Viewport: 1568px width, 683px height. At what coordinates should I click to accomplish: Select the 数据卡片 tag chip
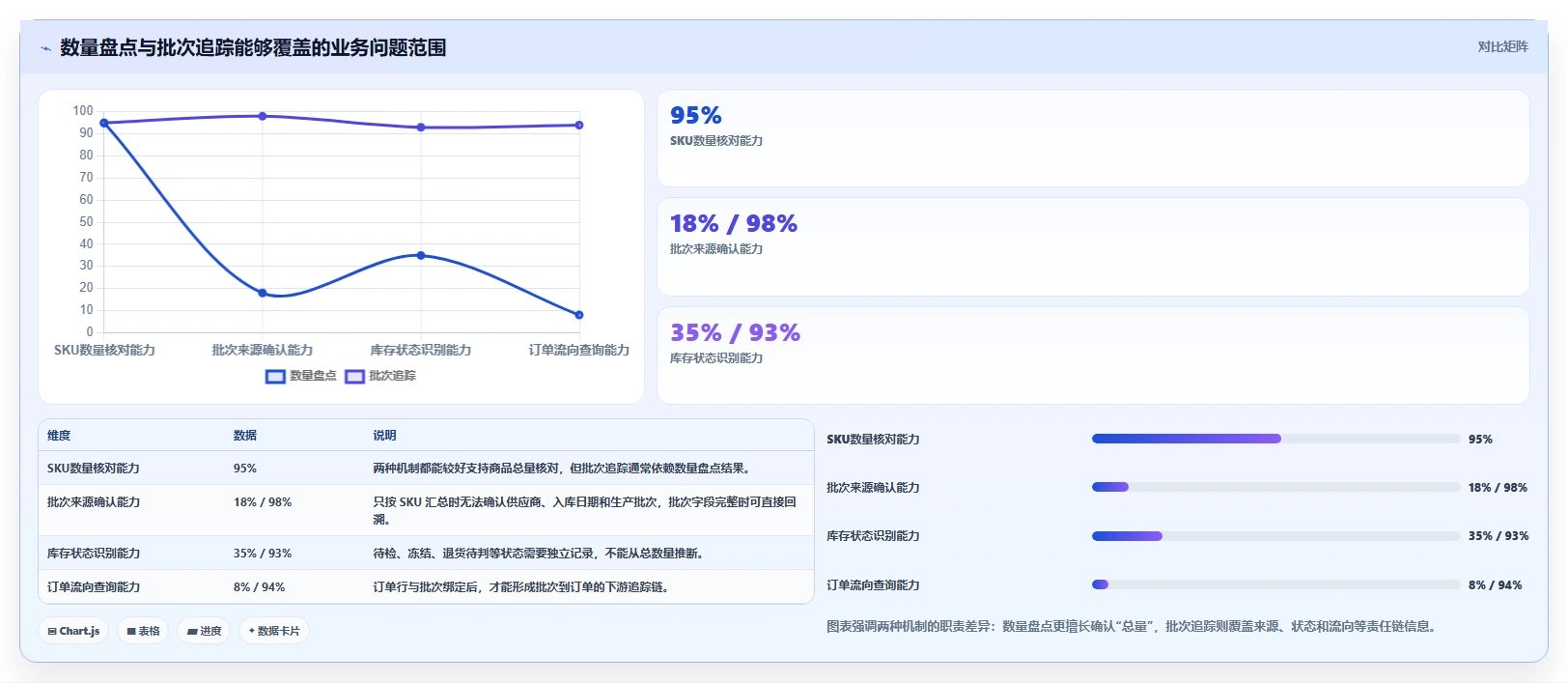click(x=274, y=631)
